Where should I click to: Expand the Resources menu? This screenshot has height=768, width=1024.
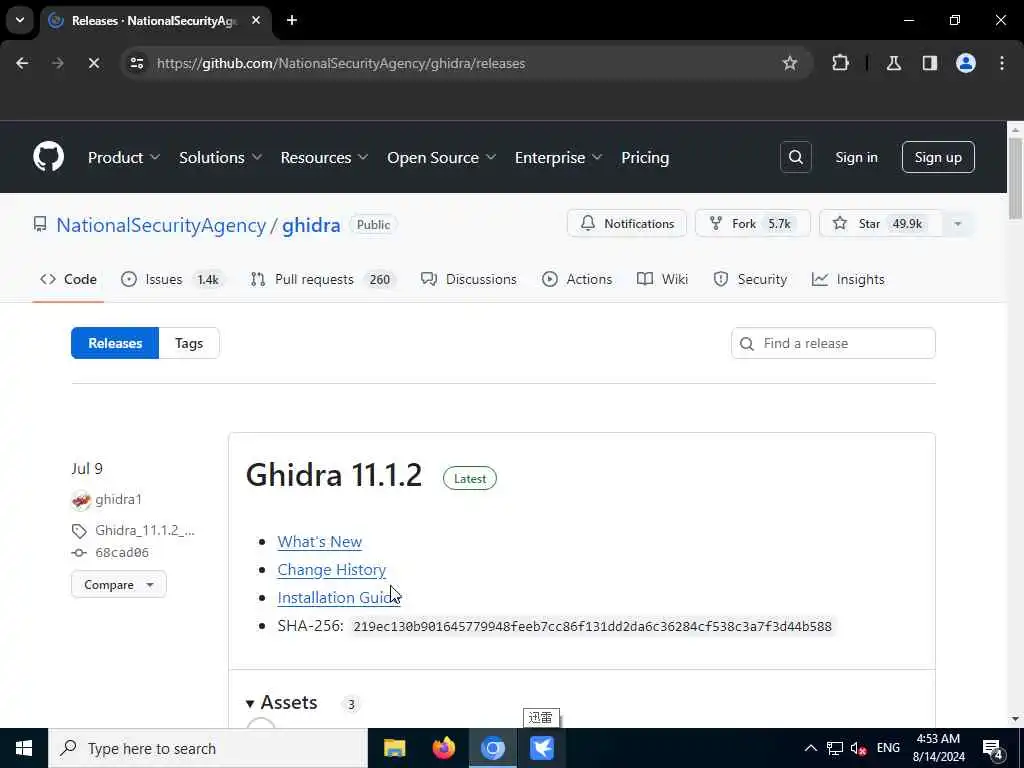coord(325,157)
